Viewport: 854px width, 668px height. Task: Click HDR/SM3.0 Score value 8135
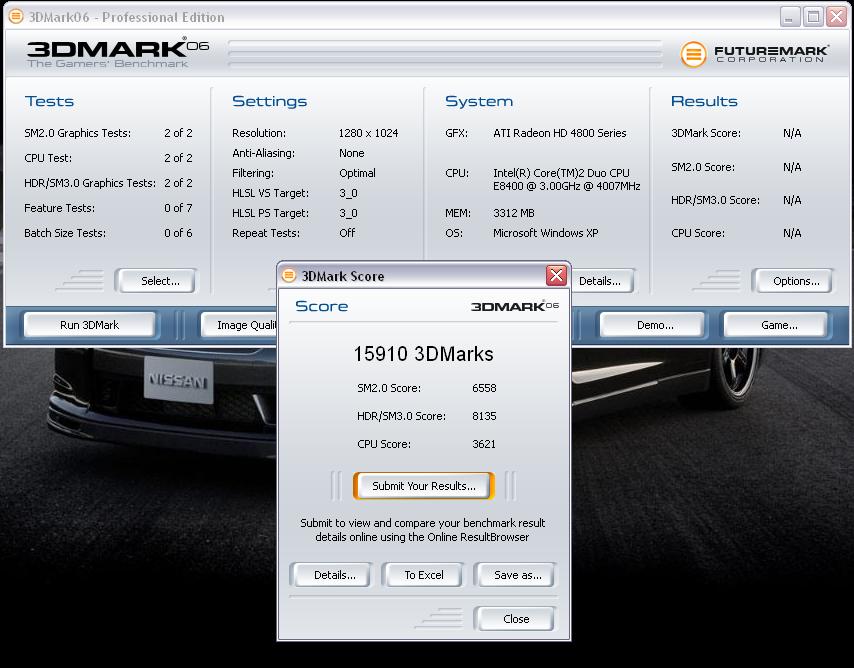pos(484,416)
